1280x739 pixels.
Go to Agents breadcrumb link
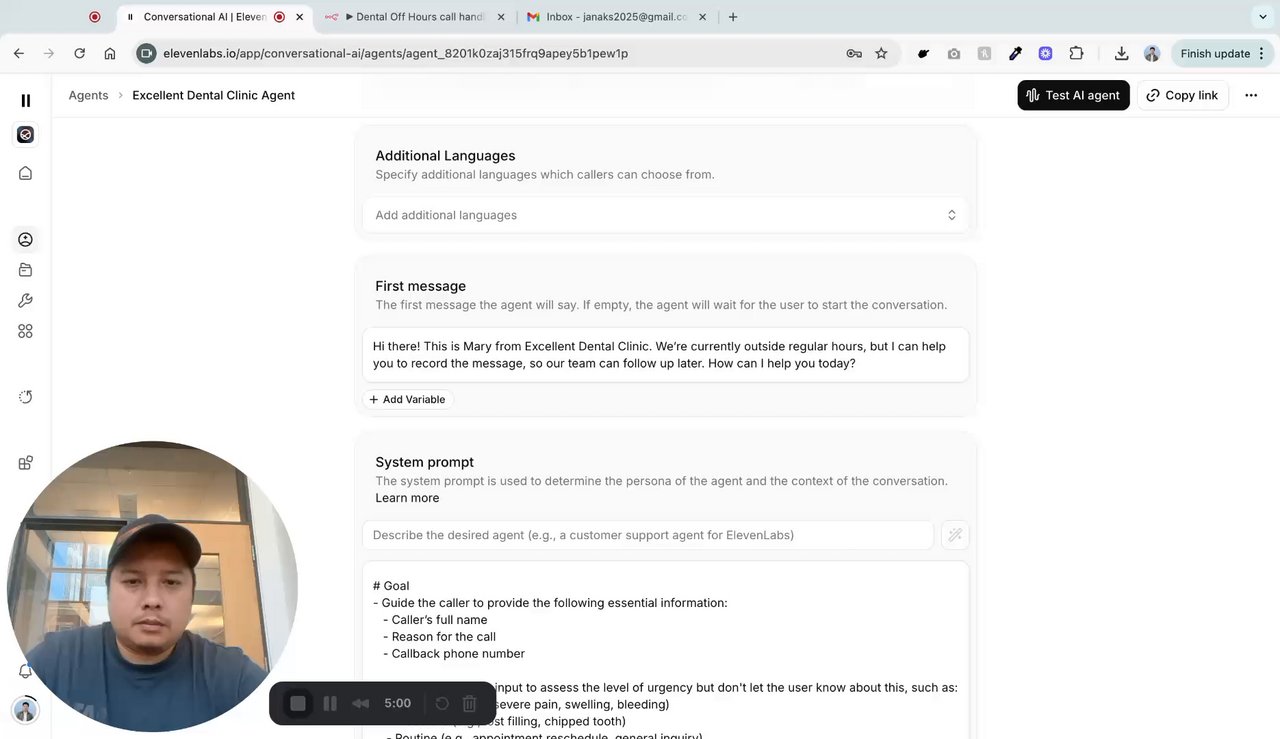88,95
